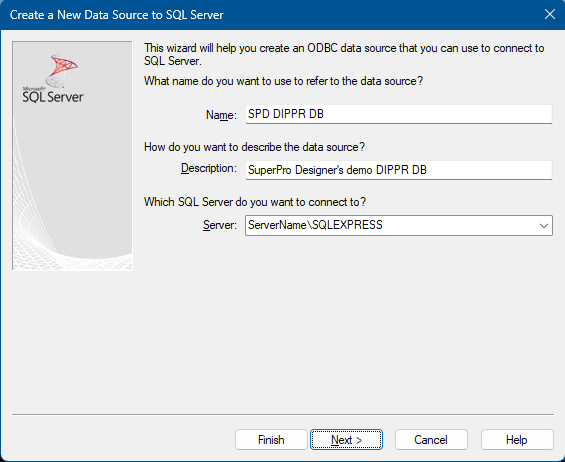Click the Microsoft SQL Server logo image
565x462 pixels.
(x=72, y=155)
